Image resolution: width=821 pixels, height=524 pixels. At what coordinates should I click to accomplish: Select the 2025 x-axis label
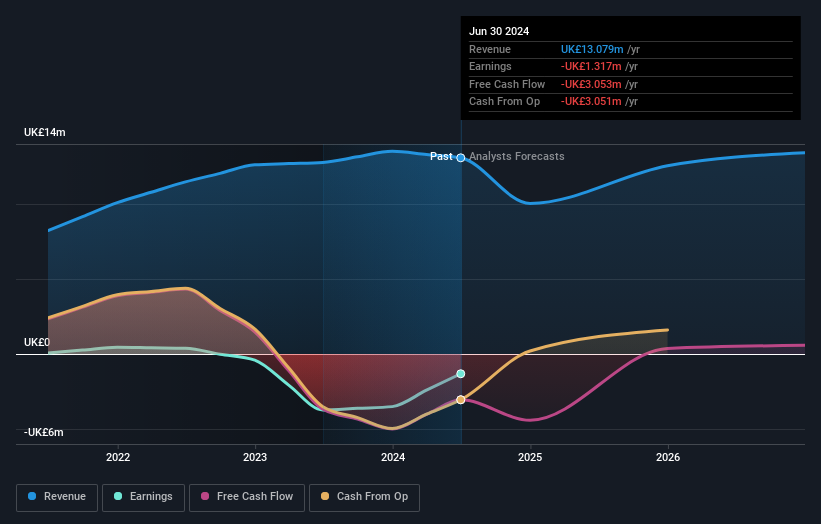(530, 457)
